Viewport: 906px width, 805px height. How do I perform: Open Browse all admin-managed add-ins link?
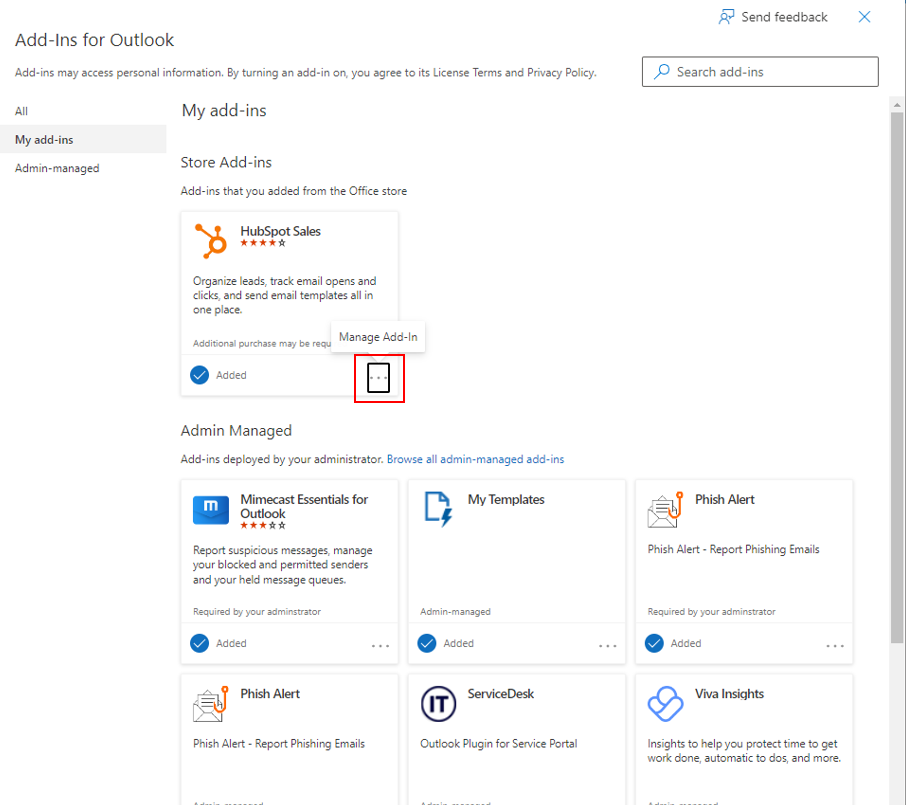475,459
